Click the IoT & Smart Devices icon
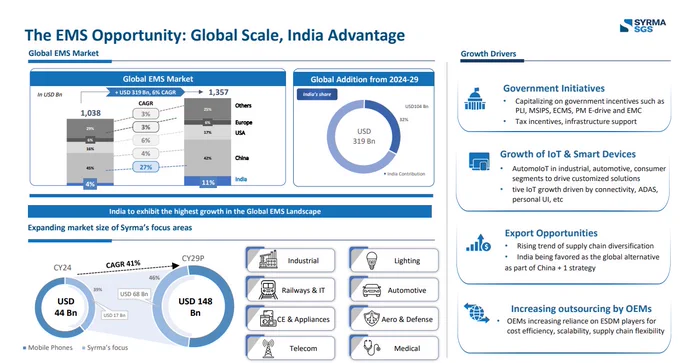The image size is (680, 363). pyautogui.click(x=479, y=161)
